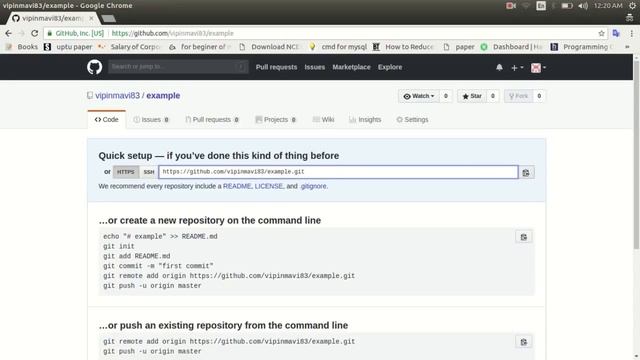Open the cmd for mysql bookmark
This screenshot has height=360, width=640.
pyautogui.click(x=338, y=47)
